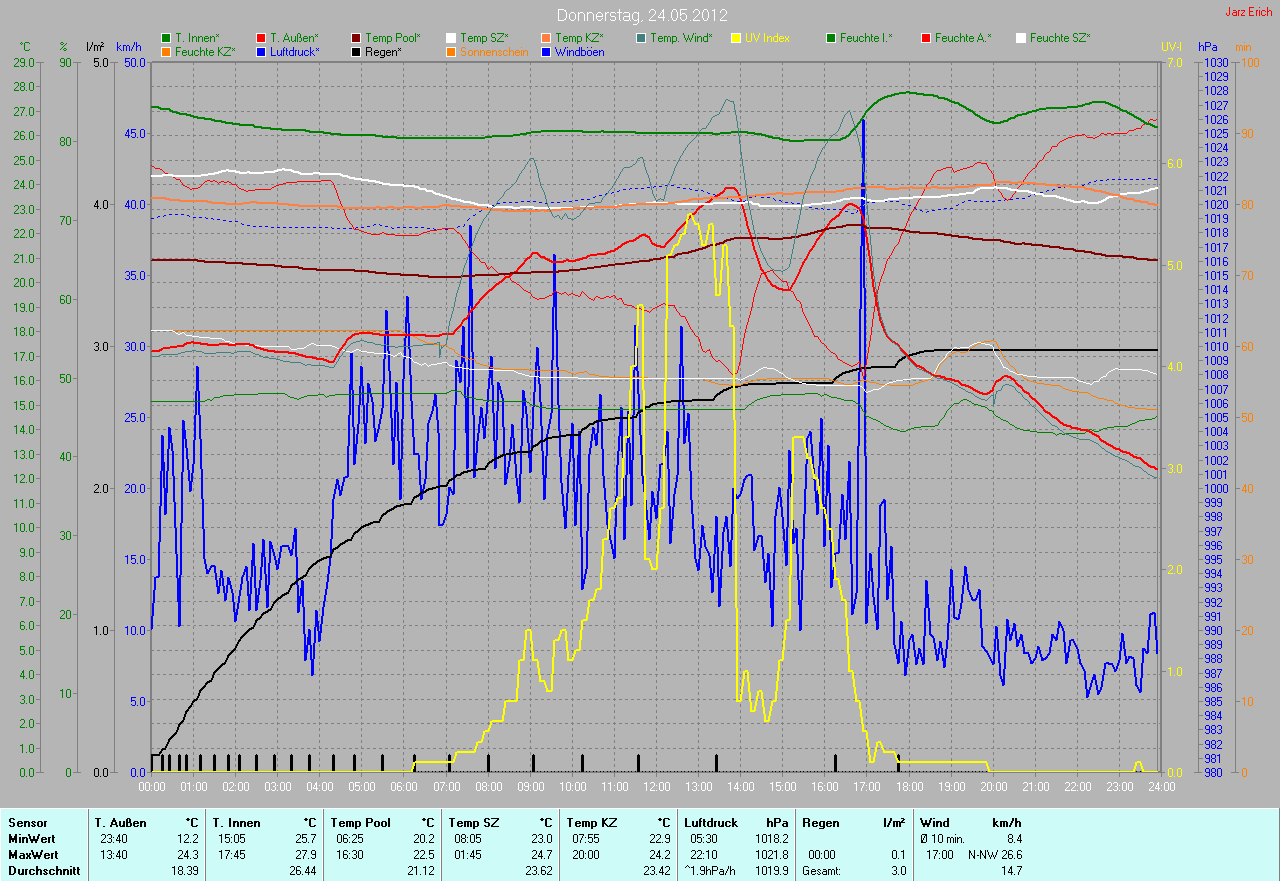Screen dimensions: 1280x881
Task: Select the 'MaxWert' row label
Action: coord(33,855)
